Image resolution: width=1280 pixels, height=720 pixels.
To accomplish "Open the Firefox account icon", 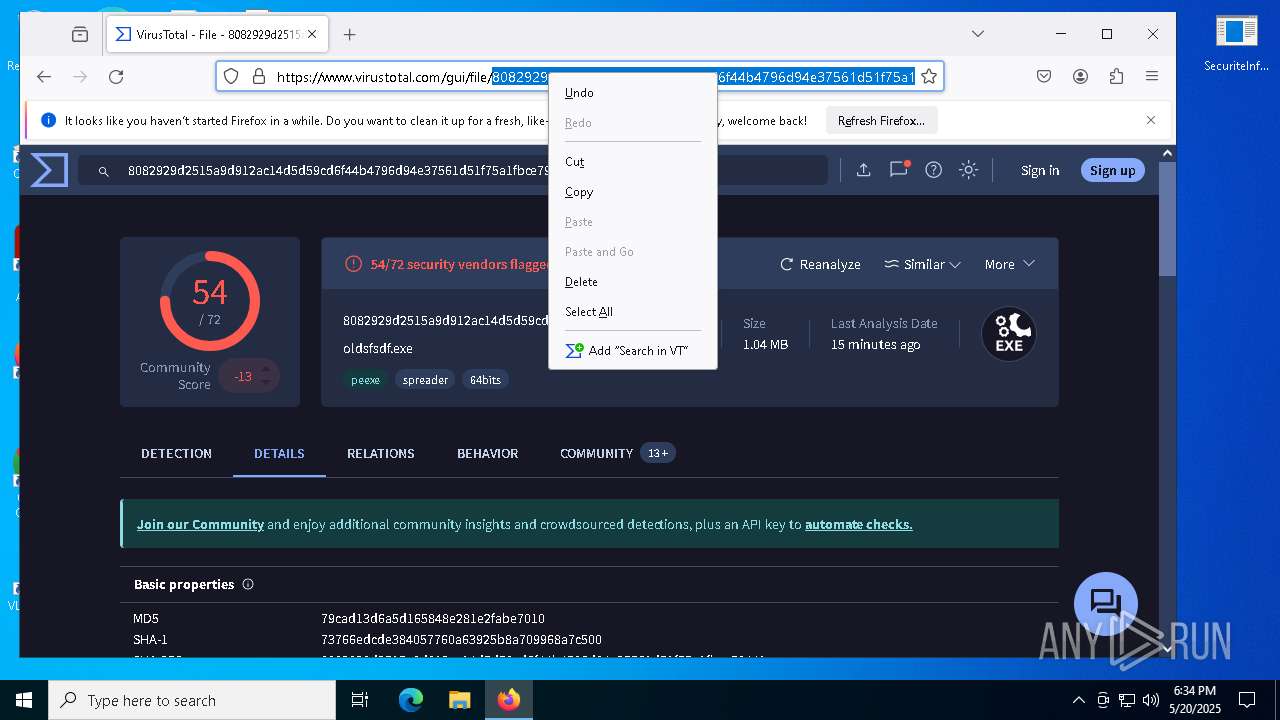I will point(1080,76).
